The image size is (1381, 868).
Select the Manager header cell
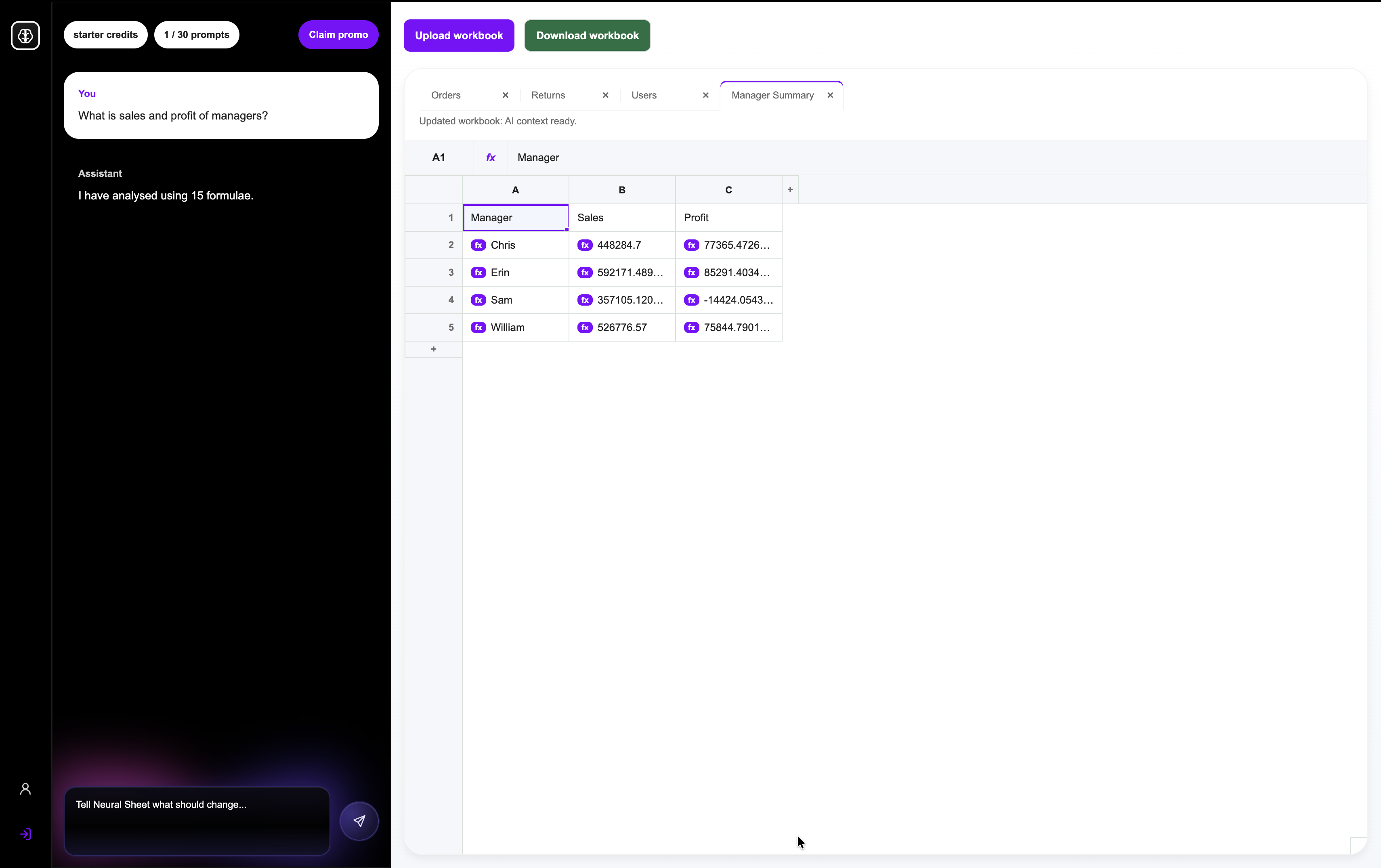(x=516, y=217)
